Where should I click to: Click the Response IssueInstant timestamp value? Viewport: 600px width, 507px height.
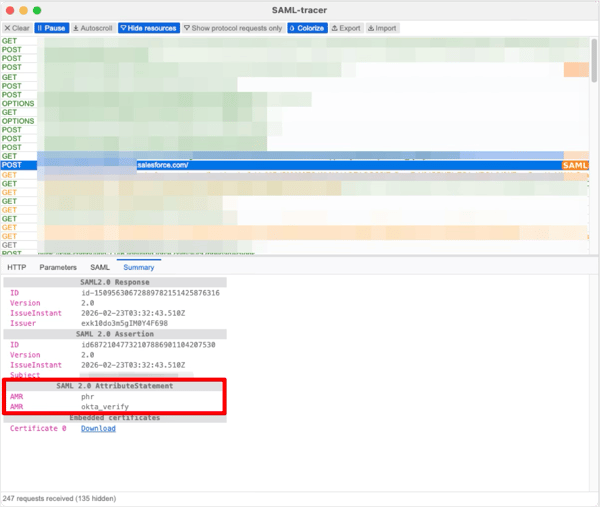(x=133, y=313)
